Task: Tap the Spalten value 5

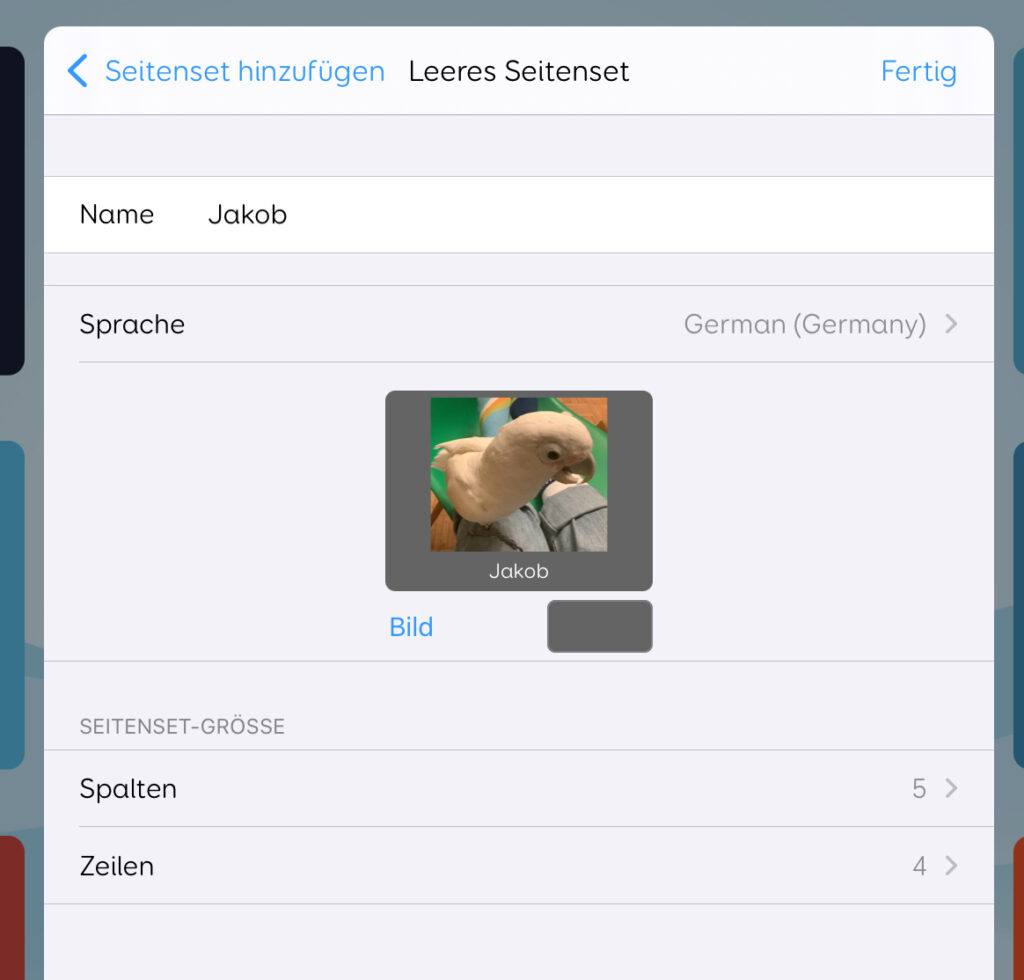Action: pyautogui.click(x=919, y=789)
